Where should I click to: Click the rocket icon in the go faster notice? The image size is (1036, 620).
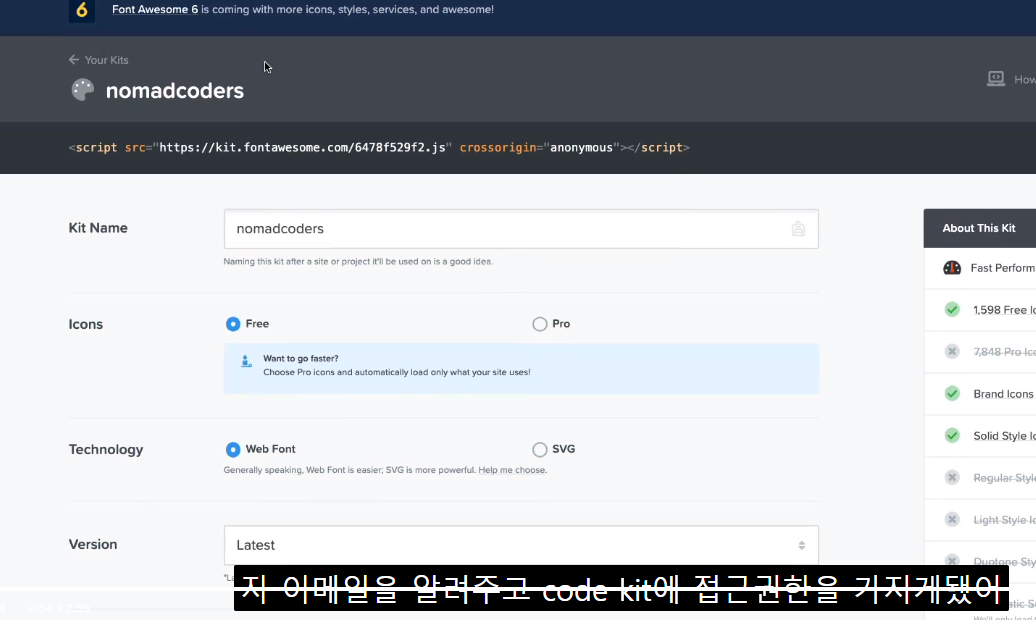click(x=246, y=361)
